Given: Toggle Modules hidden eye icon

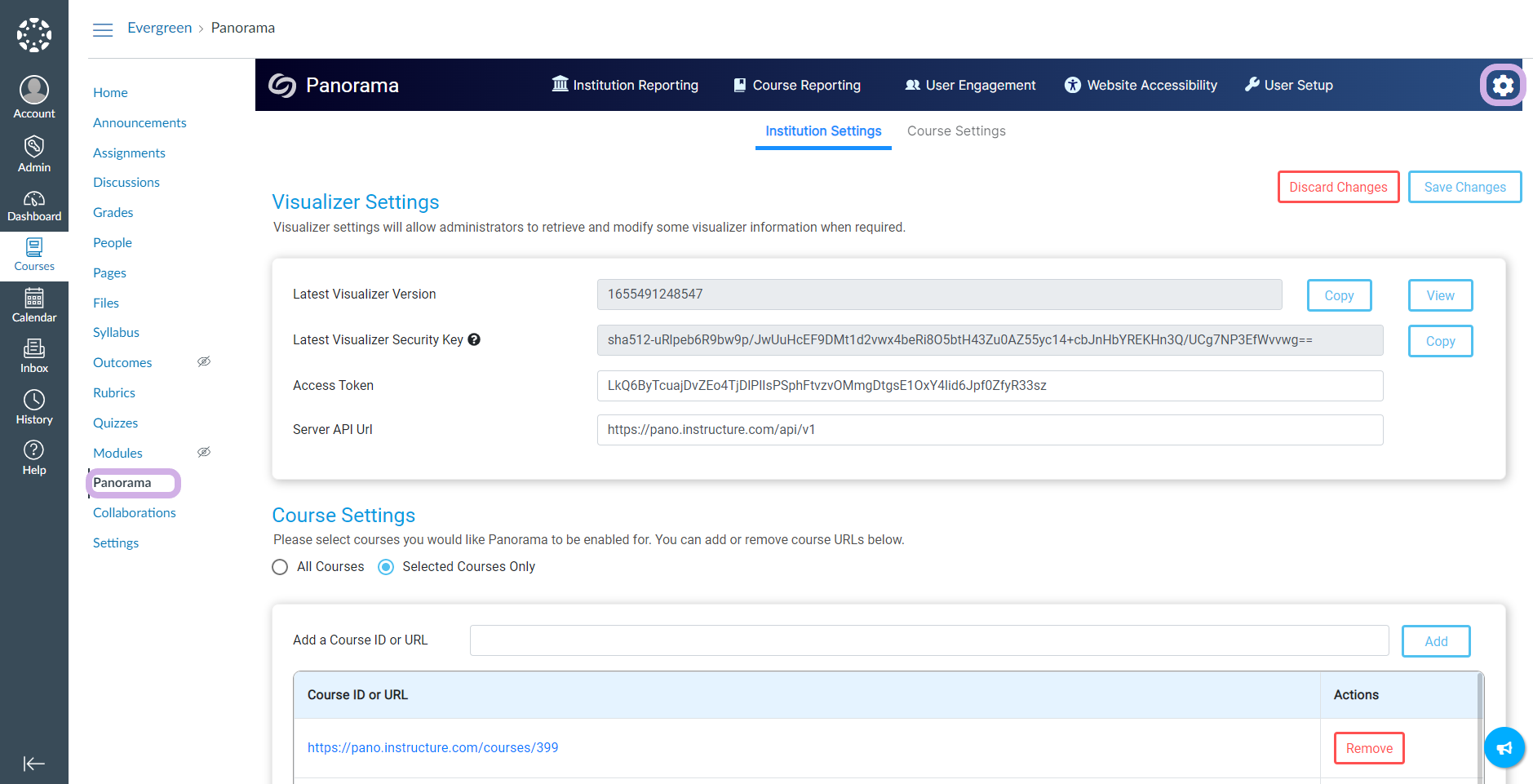Looking at the screenshot, I should coord(204,452).
